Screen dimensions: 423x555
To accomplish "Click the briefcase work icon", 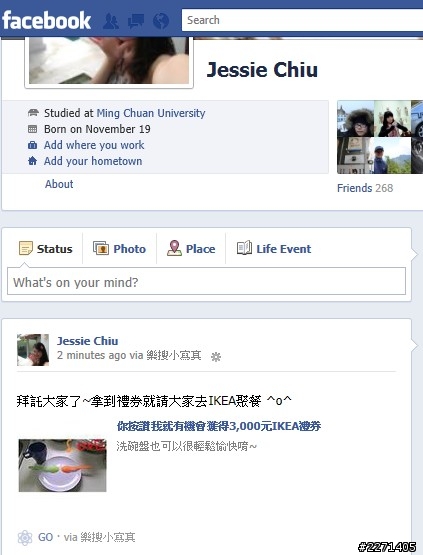I will [32, 145].
